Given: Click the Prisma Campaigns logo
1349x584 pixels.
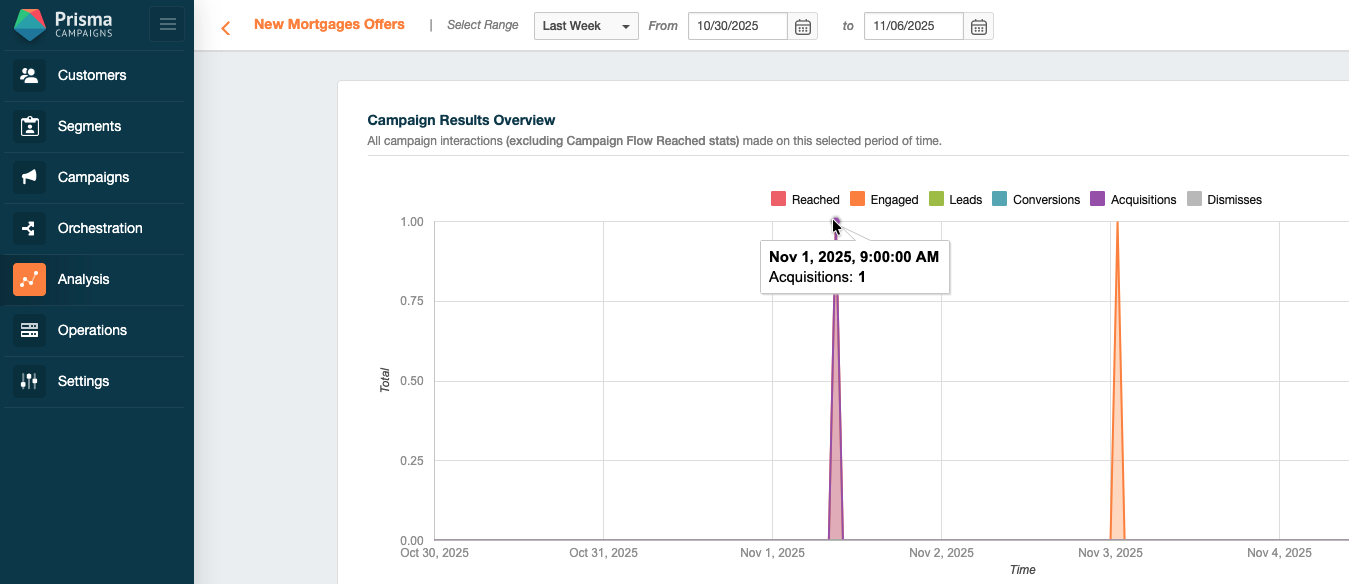Looking at the screenshot, I should [x=65, y=25].
